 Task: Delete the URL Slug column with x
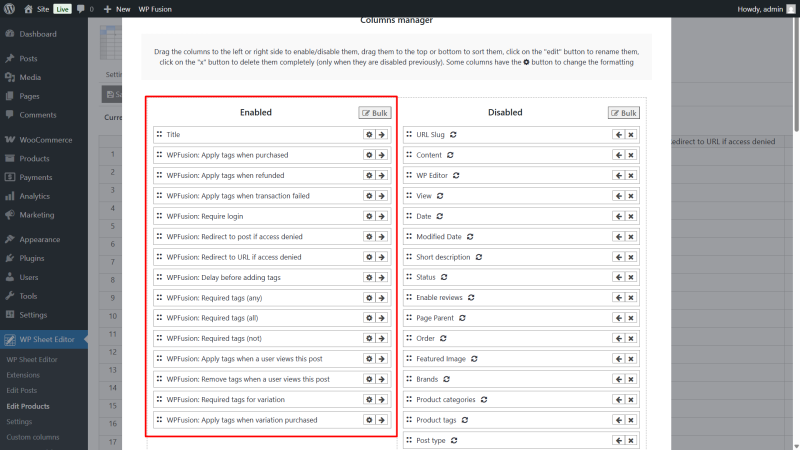click(x=631, y=135)
